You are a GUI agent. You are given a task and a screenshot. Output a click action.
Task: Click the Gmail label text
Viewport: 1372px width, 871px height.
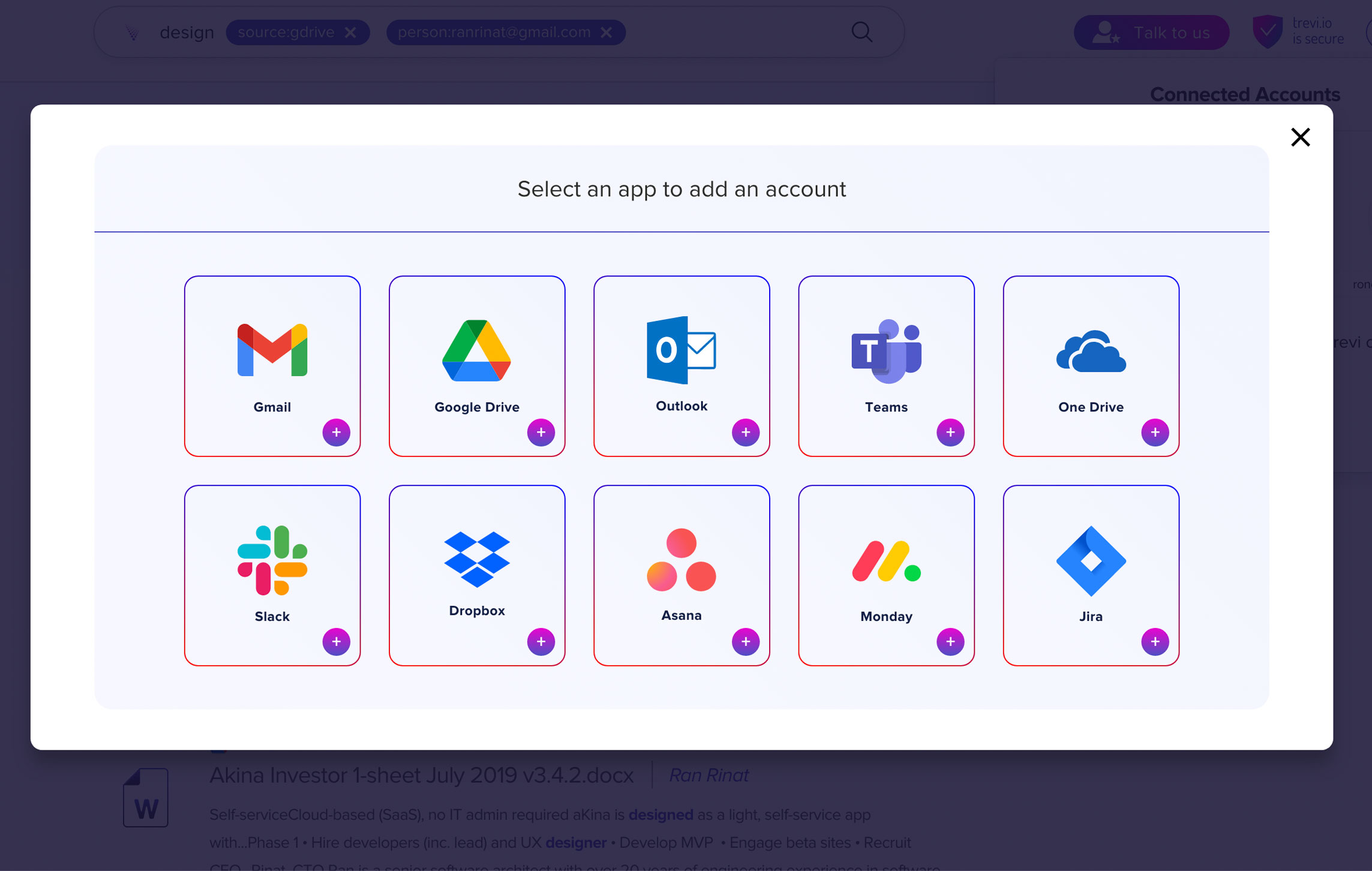(272, 407)
